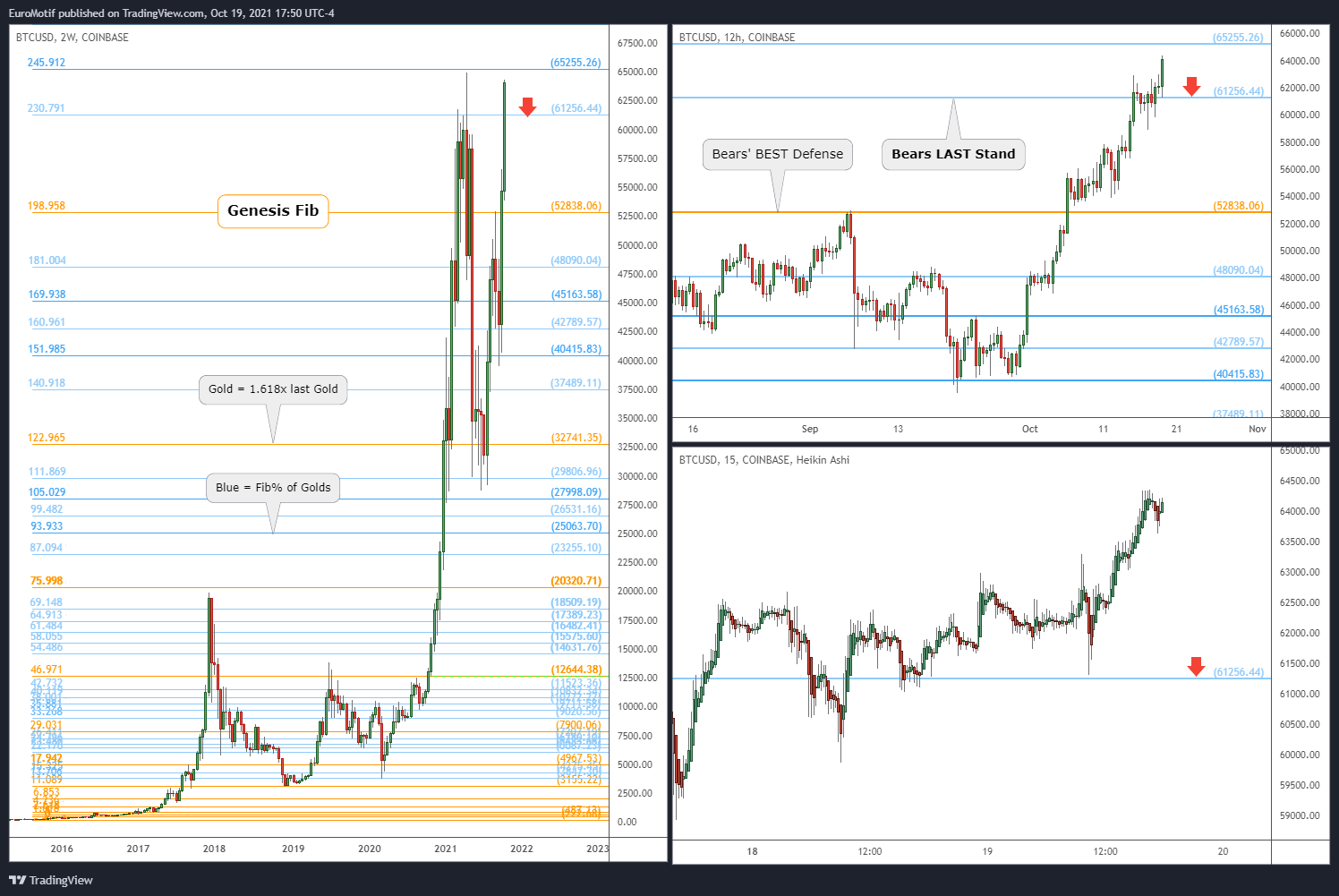Click the 'BTCUSD, 2W, COINBASE' chart title
The width and height of the screenshot is (1339, 896).
72,38
